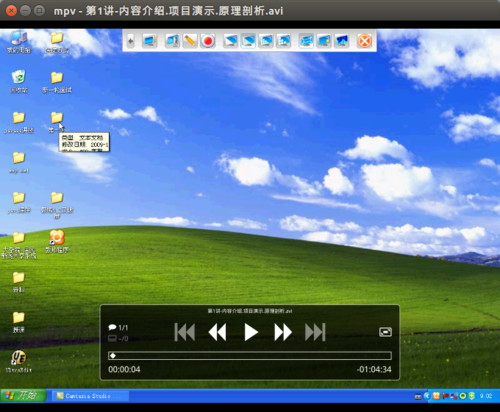
Task: Click the highlighted screen icon after record button
Action: point(248,41)
